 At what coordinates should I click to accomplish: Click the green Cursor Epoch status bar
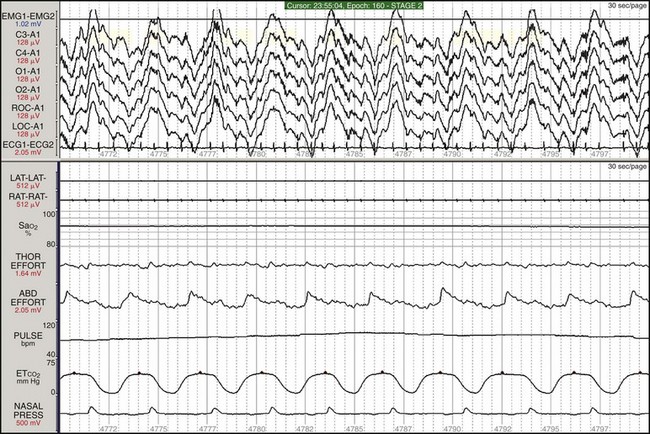326,5
